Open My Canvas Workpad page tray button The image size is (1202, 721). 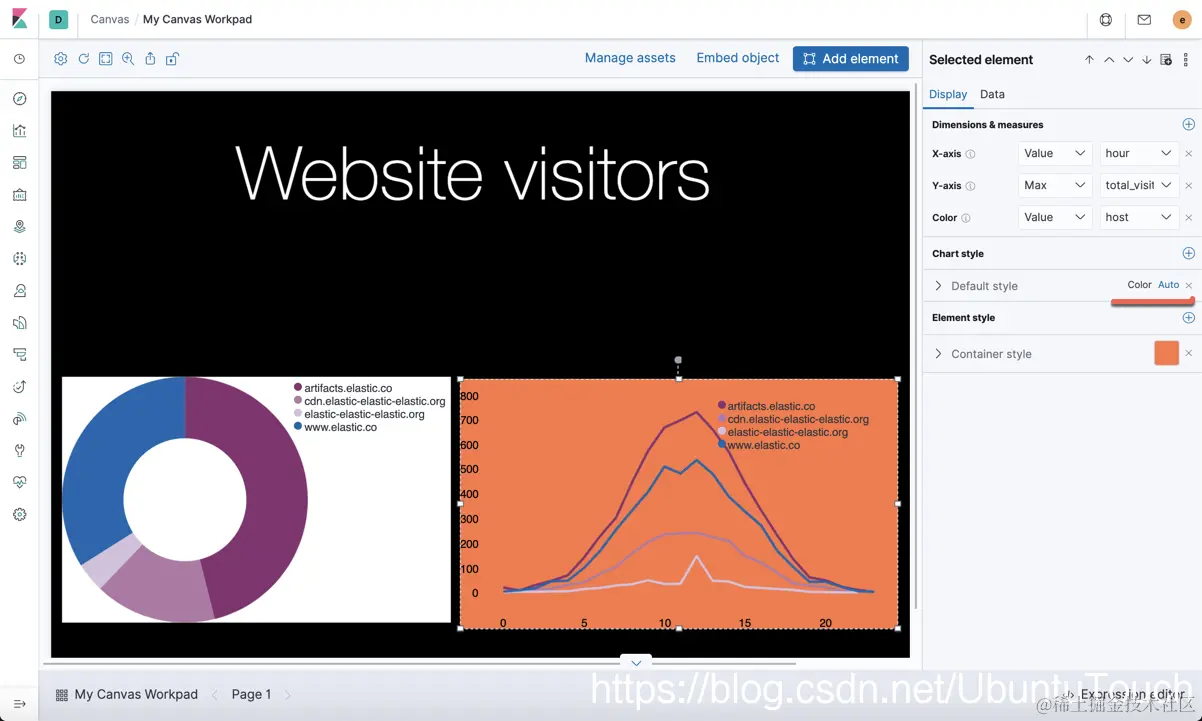127,694
